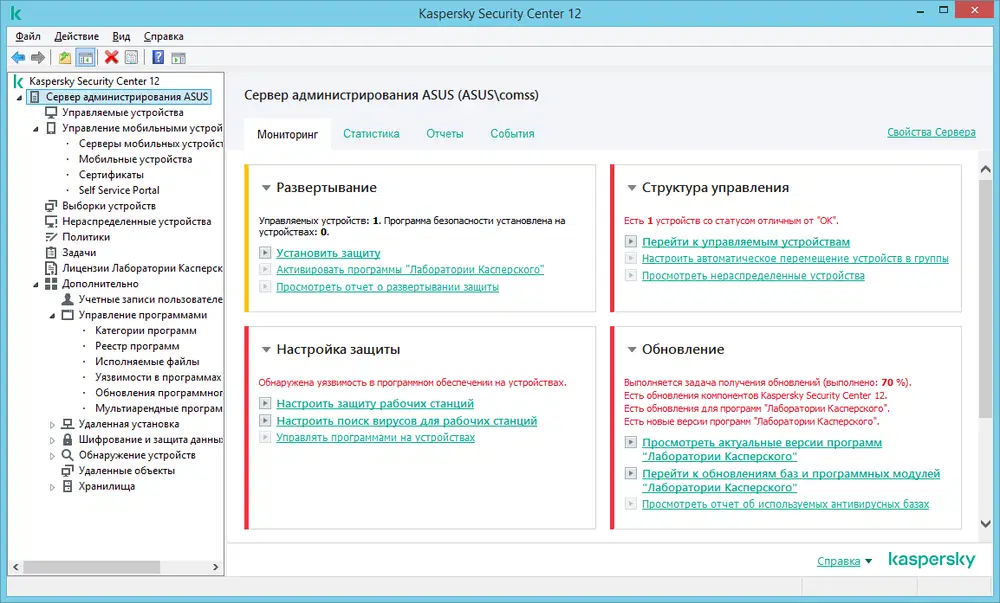This screenshot has width=1000, height=603.
Task: Collapse the Развертывание section triangle
Action: pyautogui.click(x=266, y=188)
